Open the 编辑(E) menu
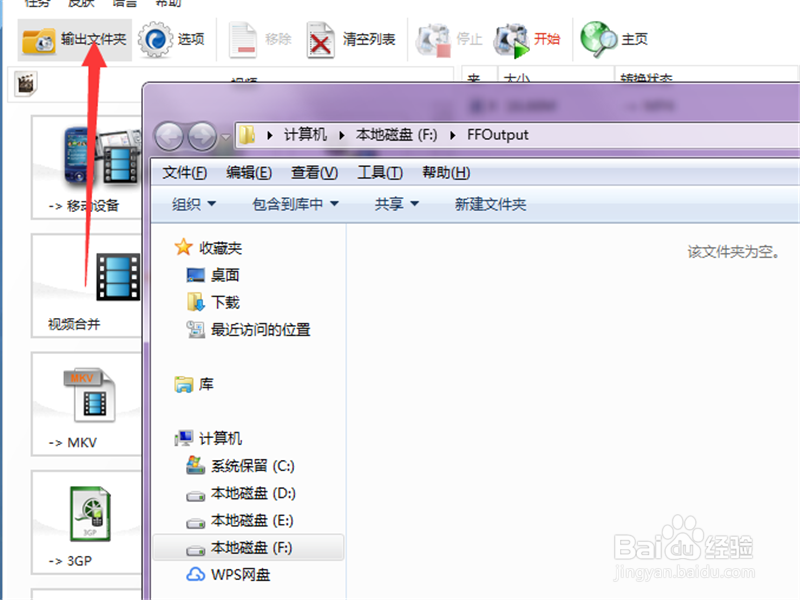800x600 pixels. click(x=249, y=172)
